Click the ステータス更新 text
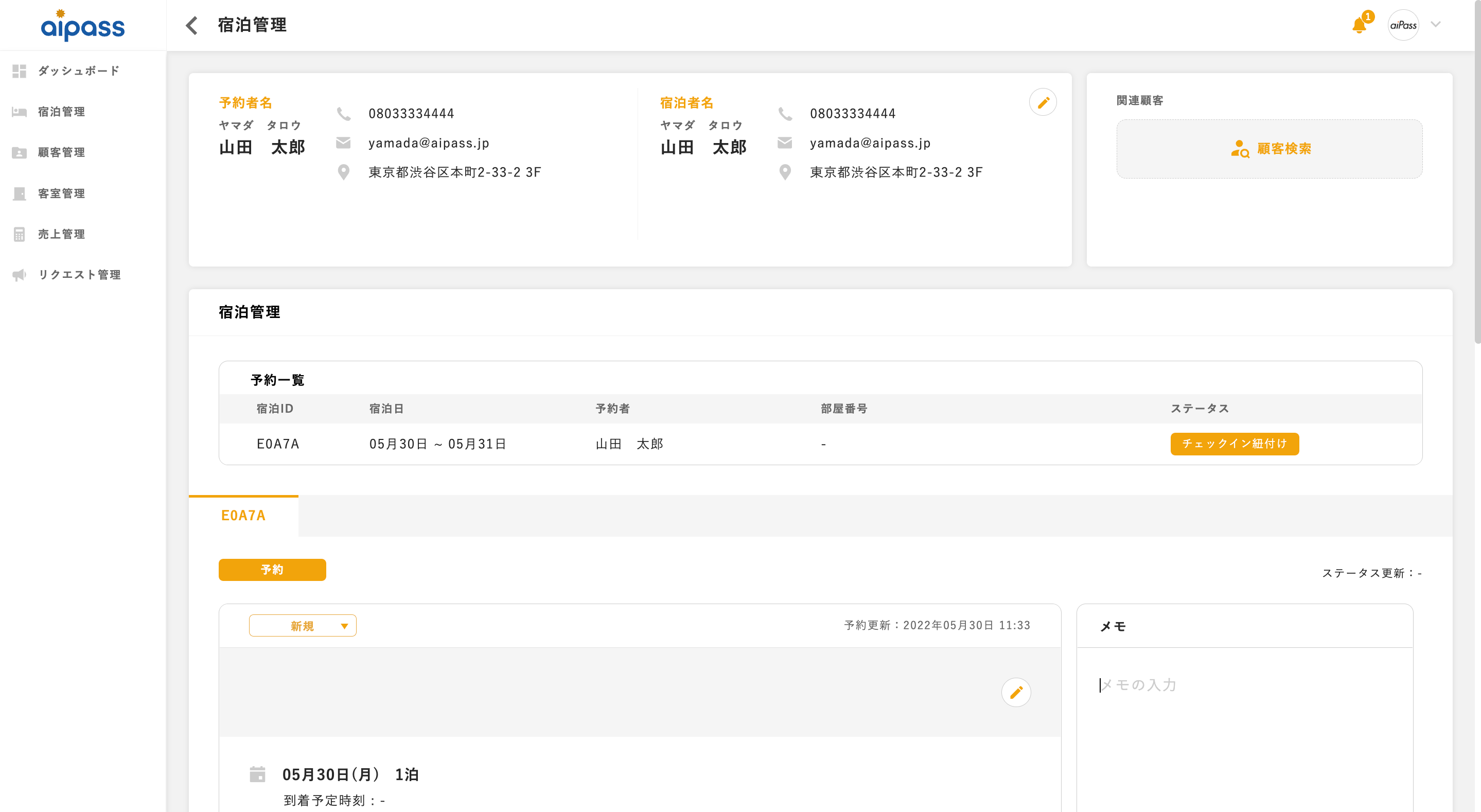The width and height of the screenshot is (1481, 812). (1372, 573)
